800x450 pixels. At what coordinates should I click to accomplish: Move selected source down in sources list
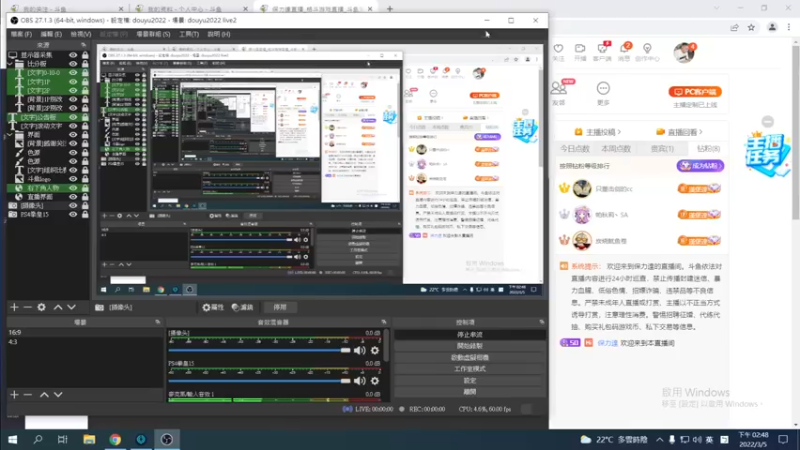click(71, 307)
